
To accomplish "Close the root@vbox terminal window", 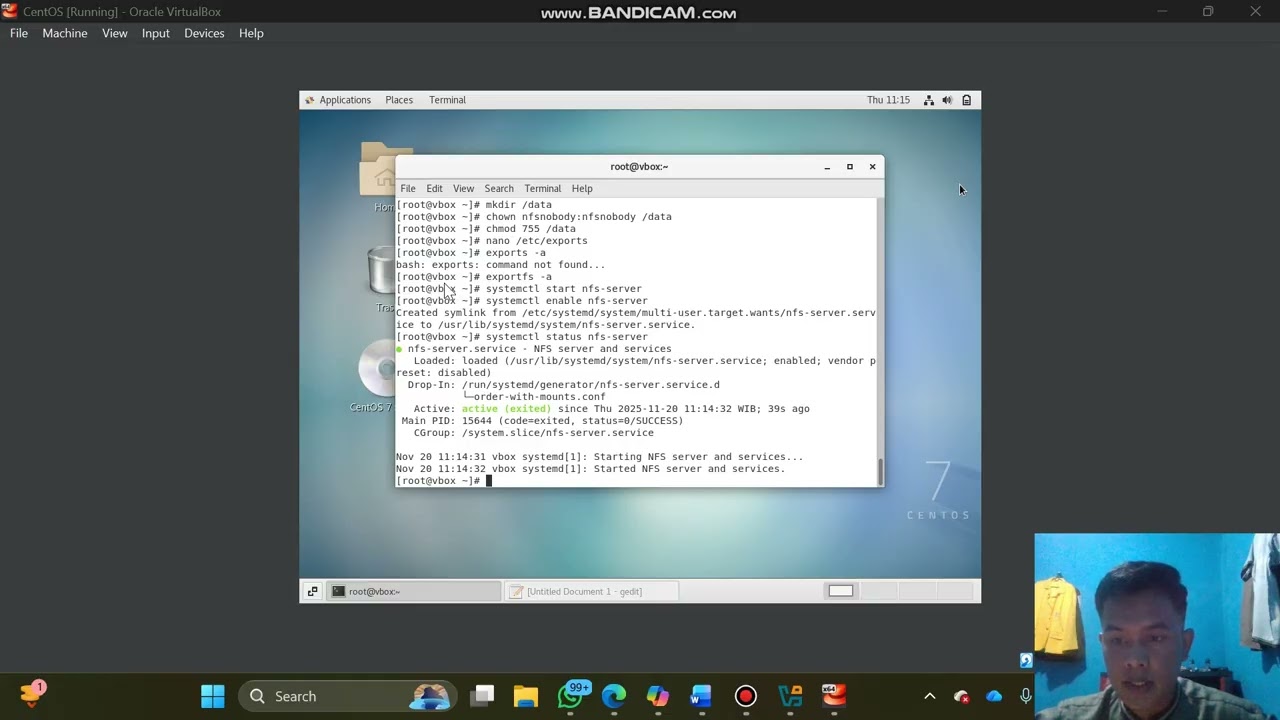I will (872, 167).
